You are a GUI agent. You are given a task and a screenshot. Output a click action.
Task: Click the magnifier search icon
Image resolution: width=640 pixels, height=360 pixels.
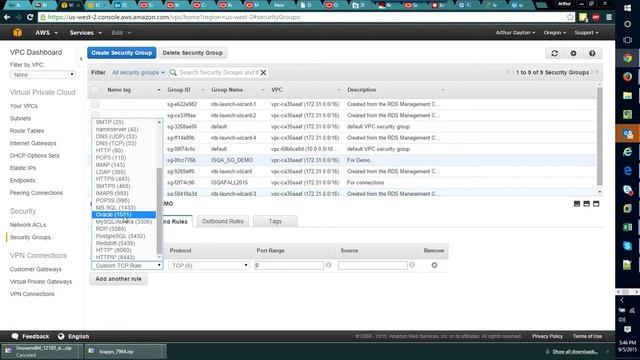click(173, 73)
